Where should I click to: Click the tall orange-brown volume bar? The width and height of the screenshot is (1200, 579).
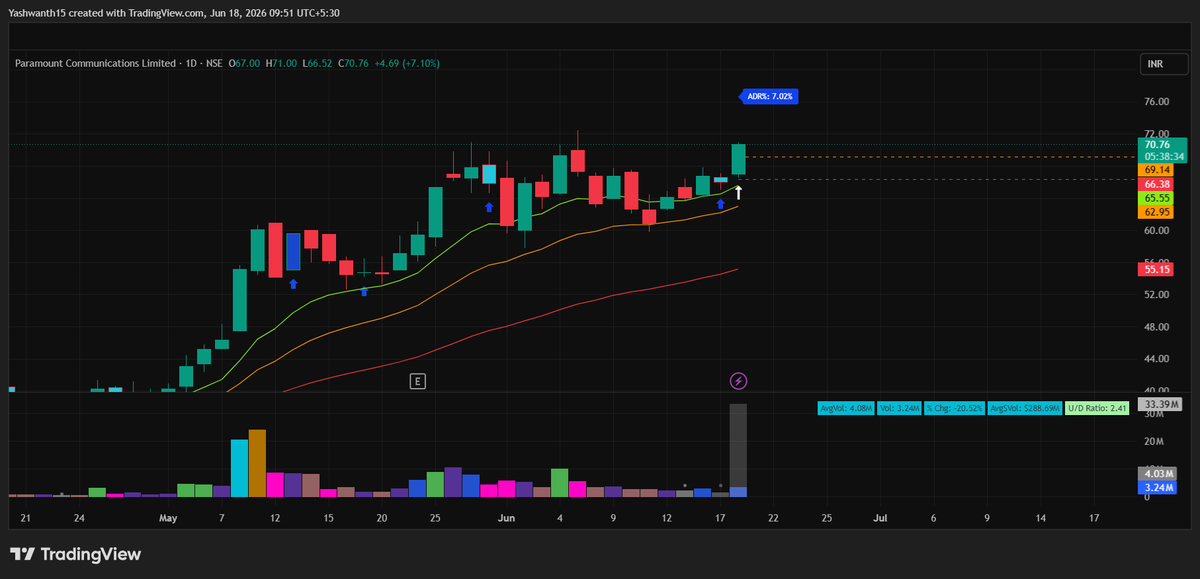[257, 463]
